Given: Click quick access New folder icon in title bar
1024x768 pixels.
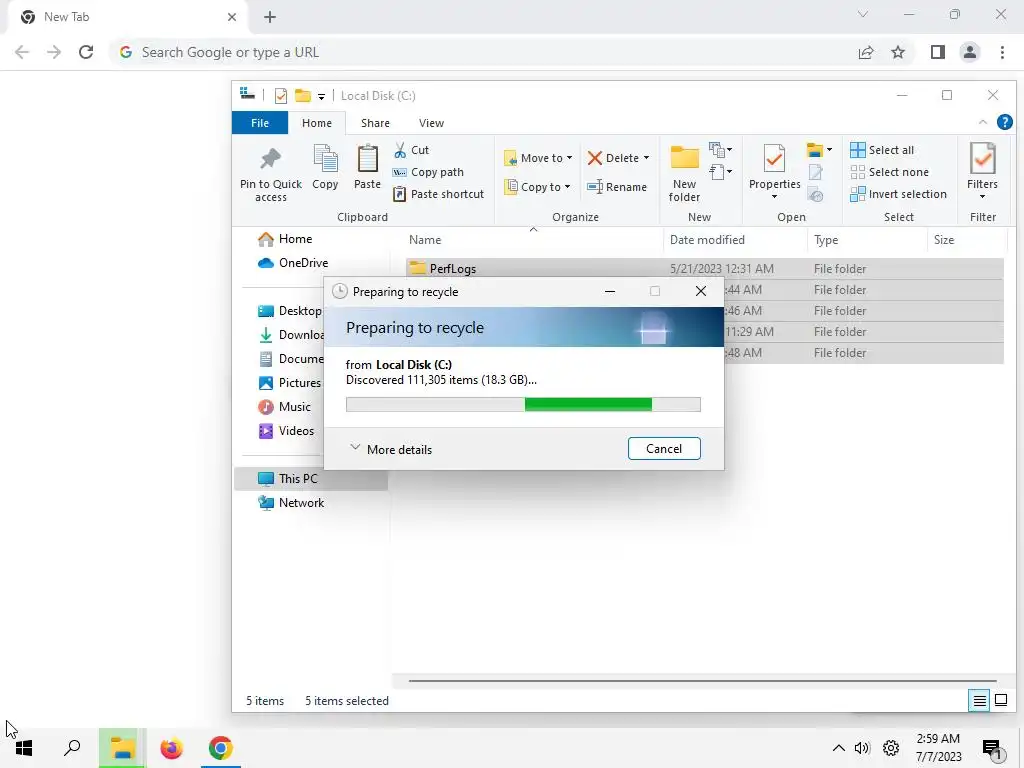Looking at the screenshot, I should pos(302,96).
